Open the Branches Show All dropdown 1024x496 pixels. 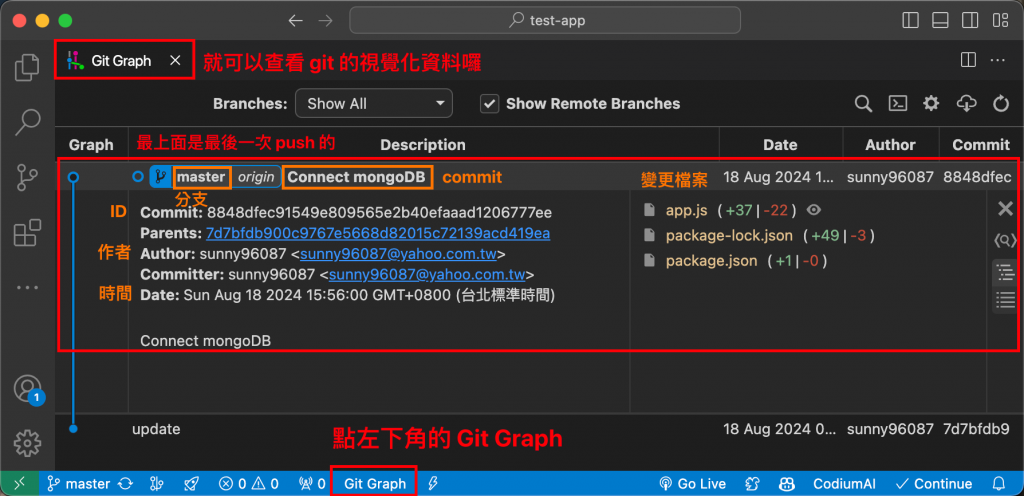point(374,103)
